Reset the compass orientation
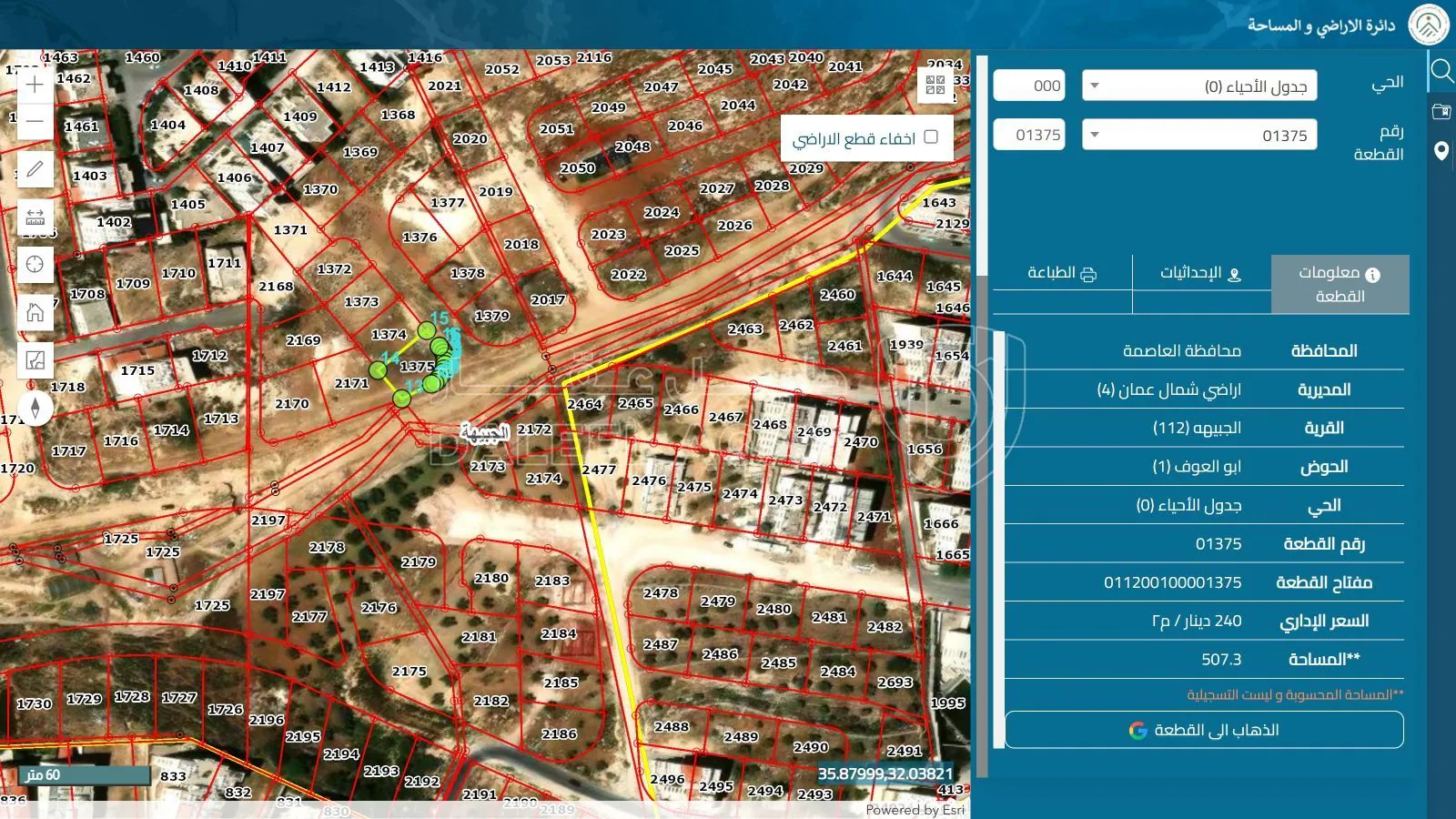The height and width of the screenshot is (819, 1456). pos(35,408)
